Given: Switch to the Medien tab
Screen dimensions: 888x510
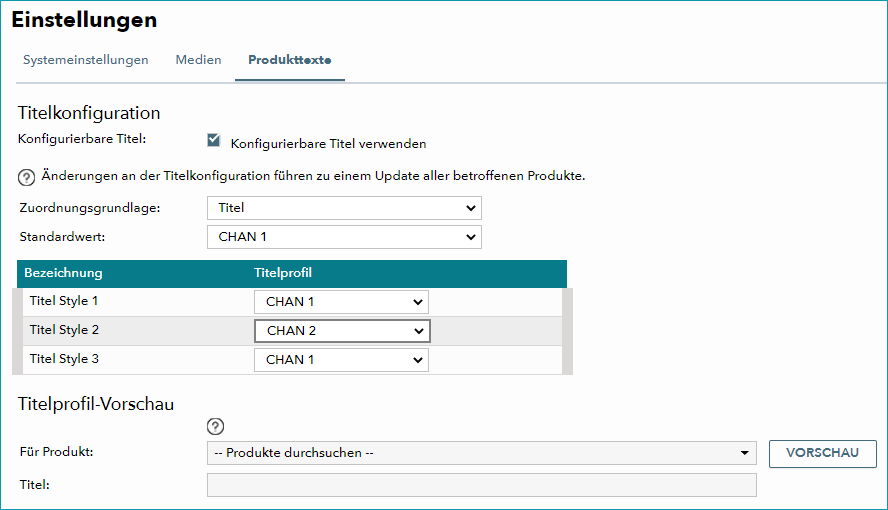Looking at the screenshot, I should pos(198,60).
